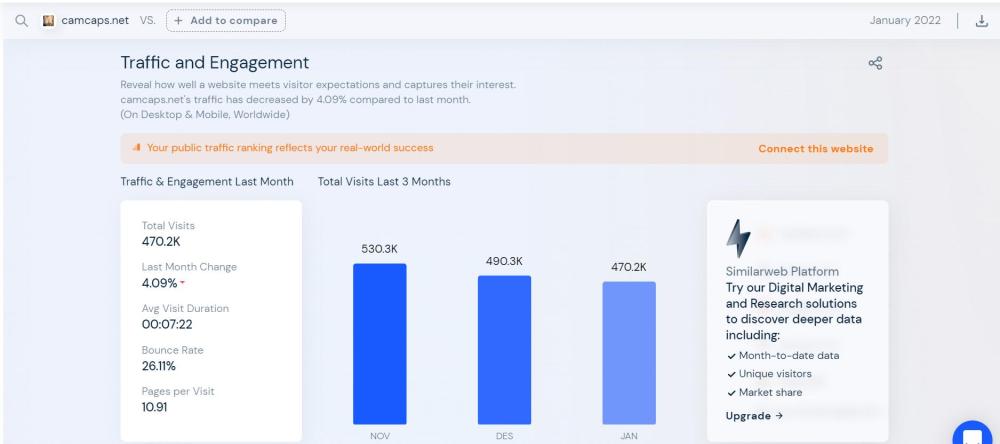
Task: Open the chat widget bubble
Action: 971,434
